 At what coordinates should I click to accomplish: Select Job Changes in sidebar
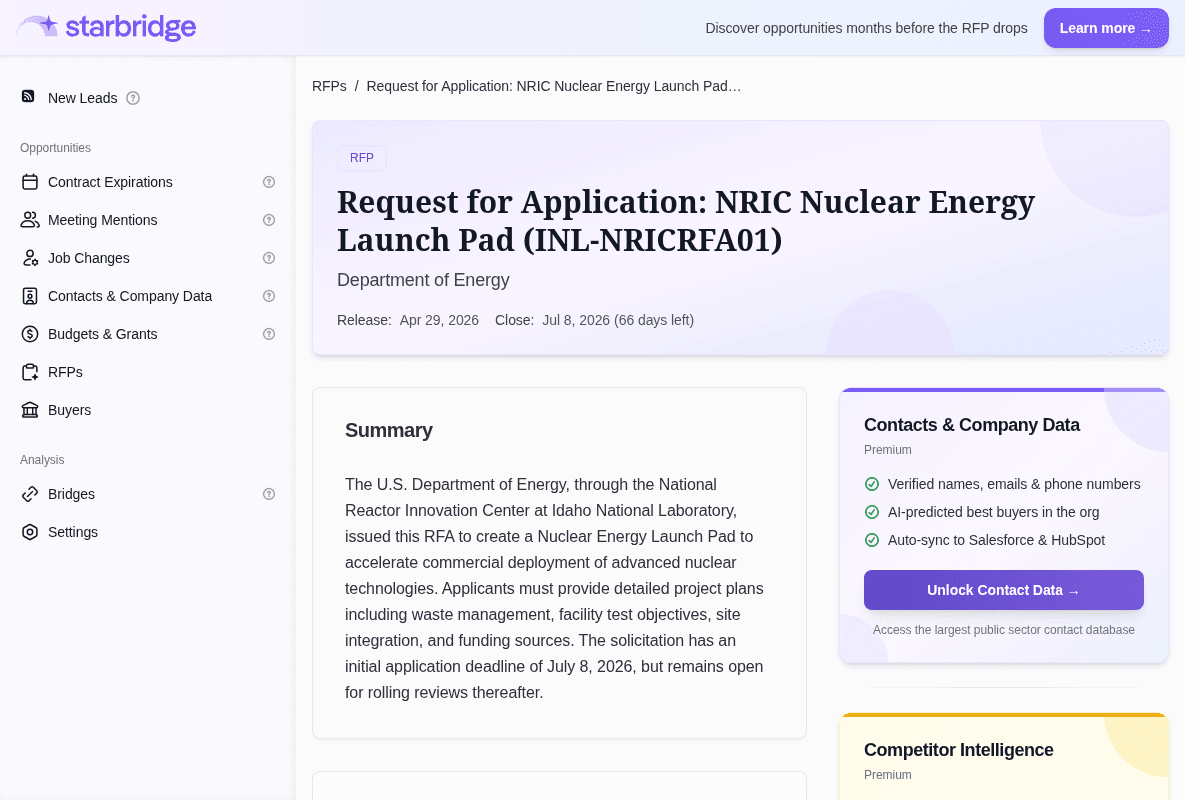coord(89,258)
